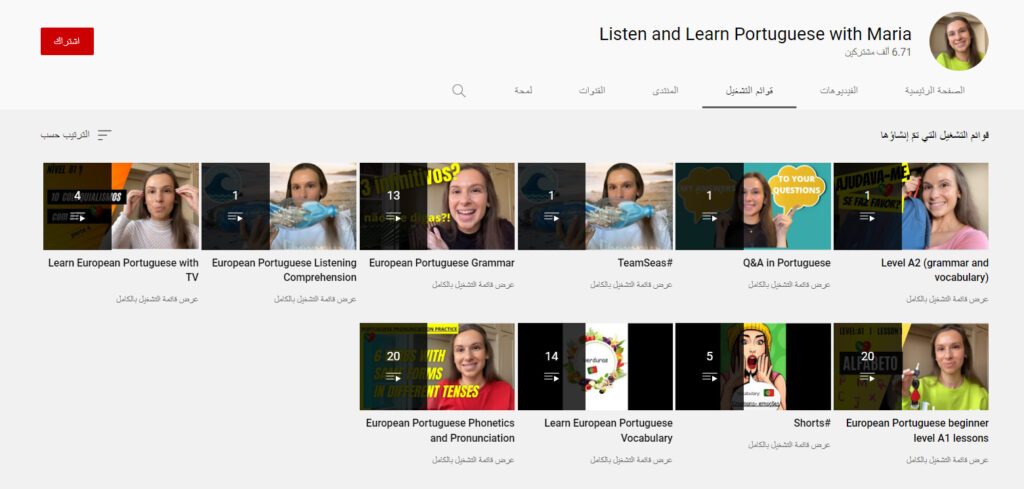The image size is (1024, 489).
Task: Open European Portuguese Phonetics and Pronunciation thumbnail
Action: point(437,366)
